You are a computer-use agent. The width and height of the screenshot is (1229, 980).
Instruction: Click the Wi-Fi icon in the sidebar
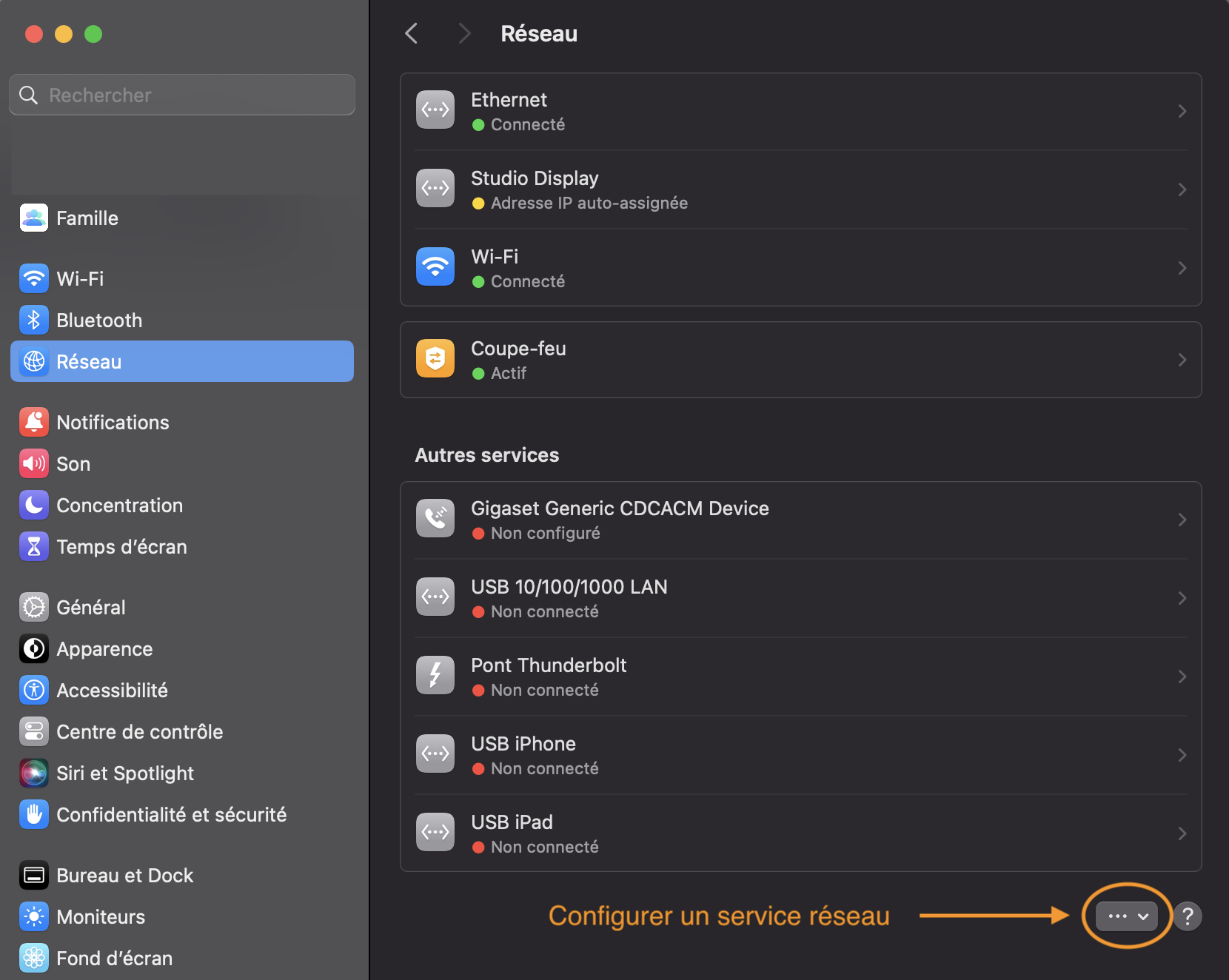click(x=34, y=279)
